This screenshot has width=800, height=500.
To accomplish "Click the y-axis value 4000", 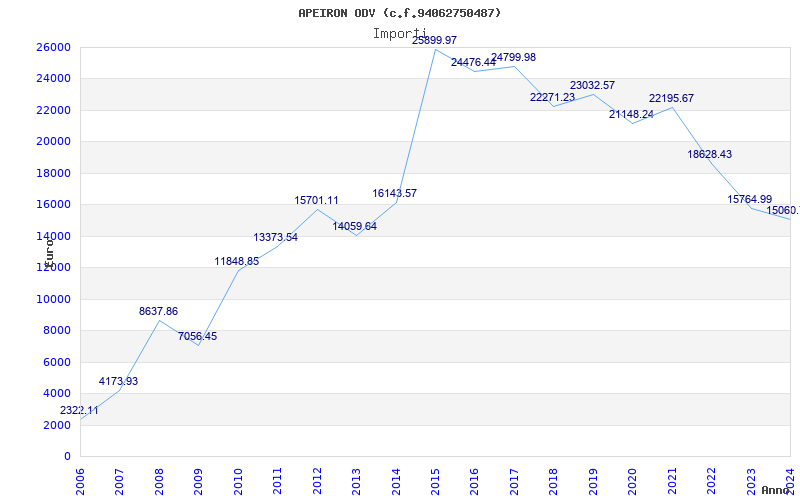I will pos(57,393).
